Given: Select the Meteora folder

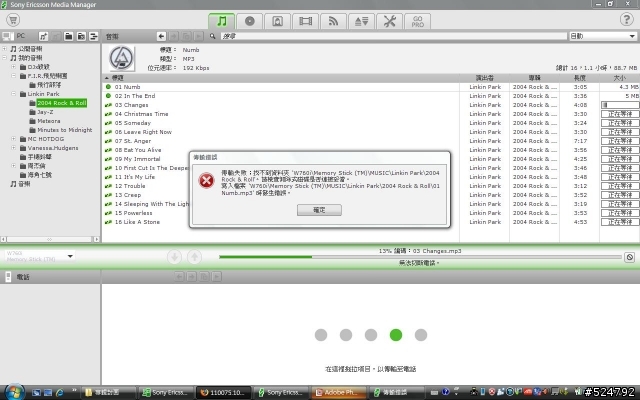Looking at the screenshot, I should coord(49,121).
